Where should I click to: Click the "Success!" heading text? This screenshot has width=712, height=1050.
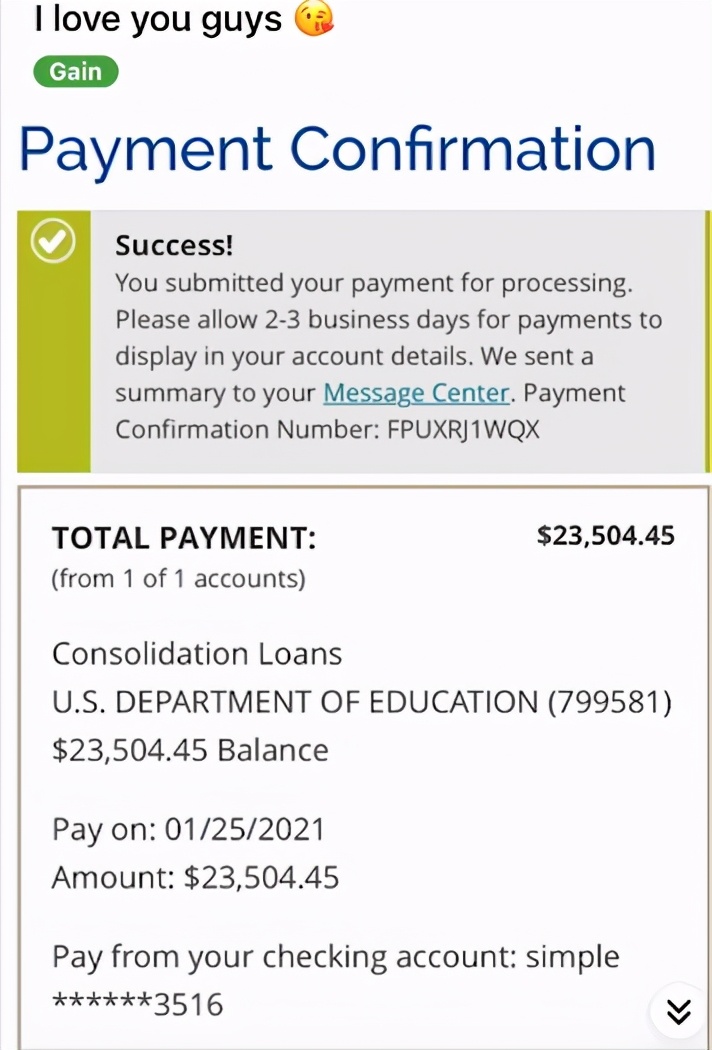(x=174, y=245)
